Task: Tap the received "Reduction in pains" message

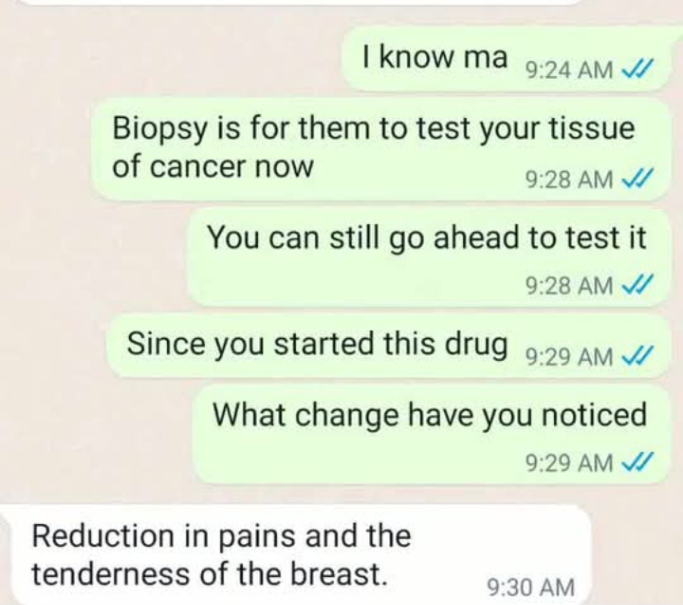Action: [296, 554]
